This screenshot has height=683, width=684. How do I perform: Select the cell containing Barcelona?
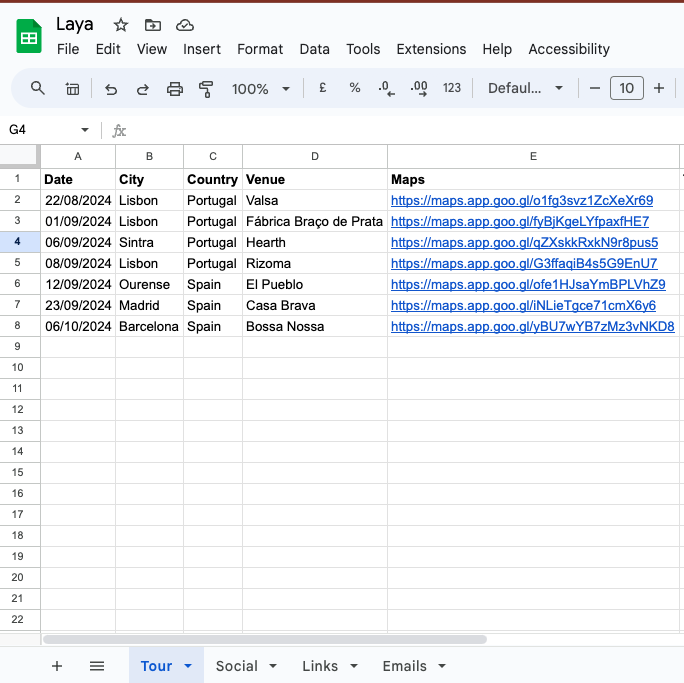pos(149,326)
